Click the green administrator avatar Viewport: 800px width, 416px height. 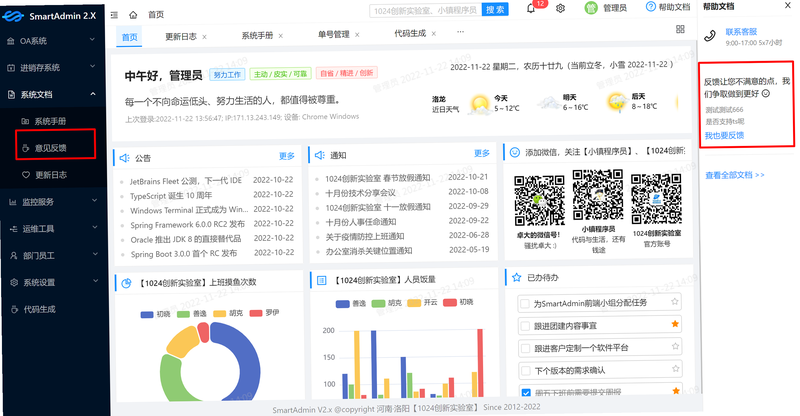[591, 8]
